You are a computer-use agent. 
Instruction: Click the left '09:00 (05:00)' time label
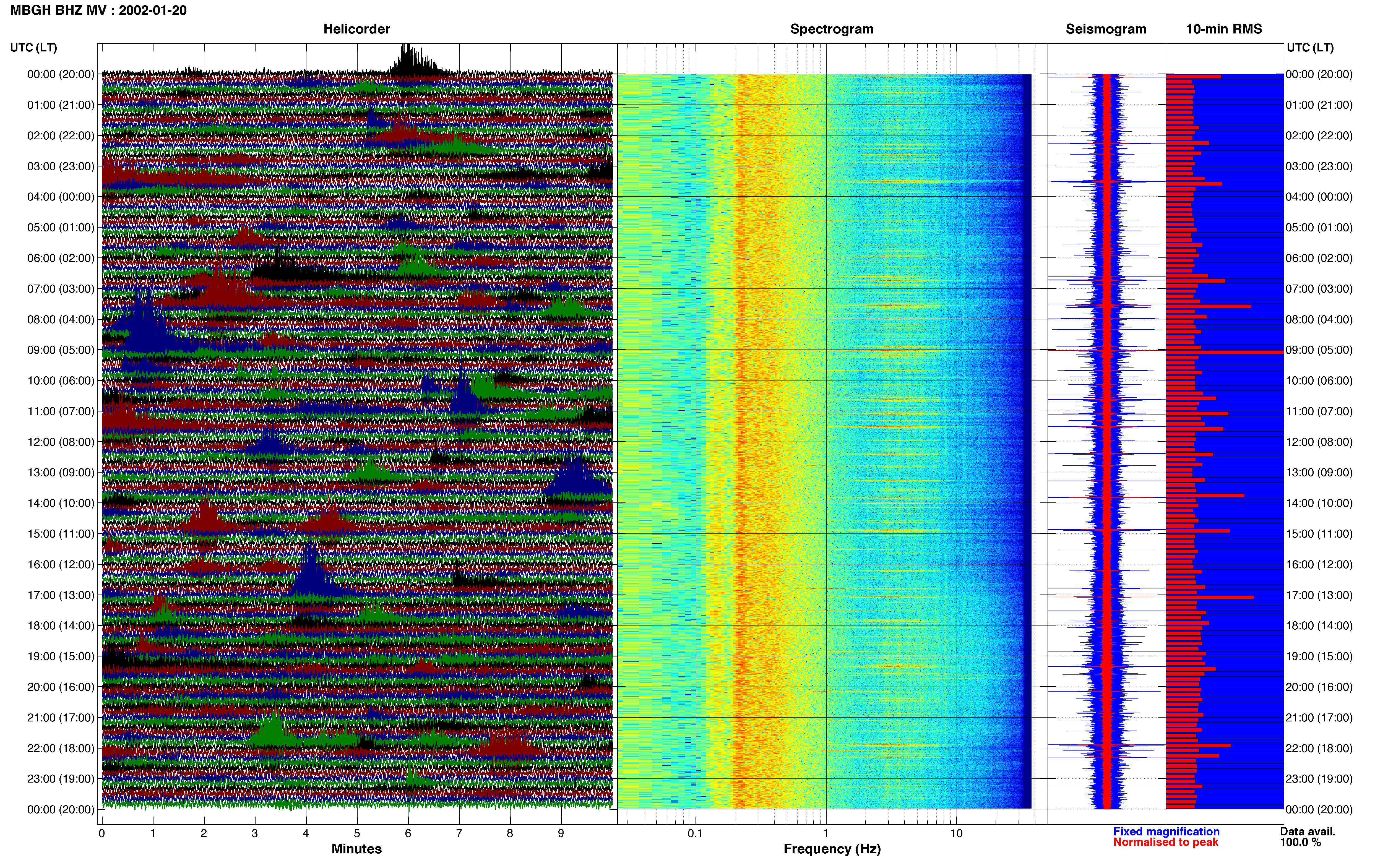[x=61, y=350]
